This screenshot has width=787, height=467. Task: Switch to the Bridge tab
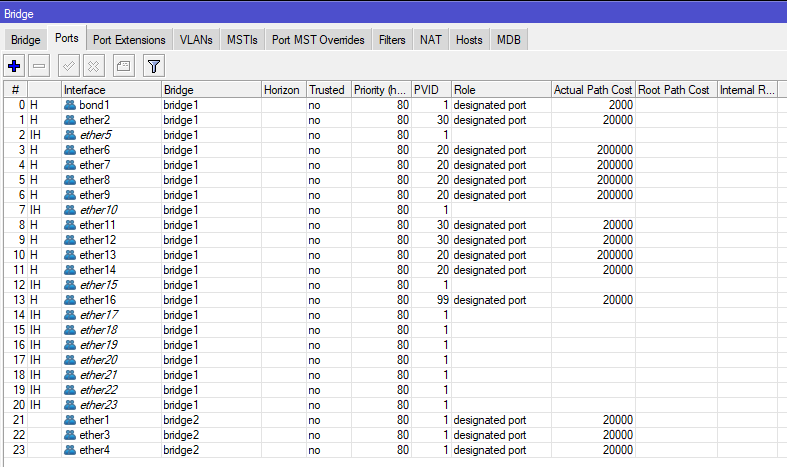point(26,40)
